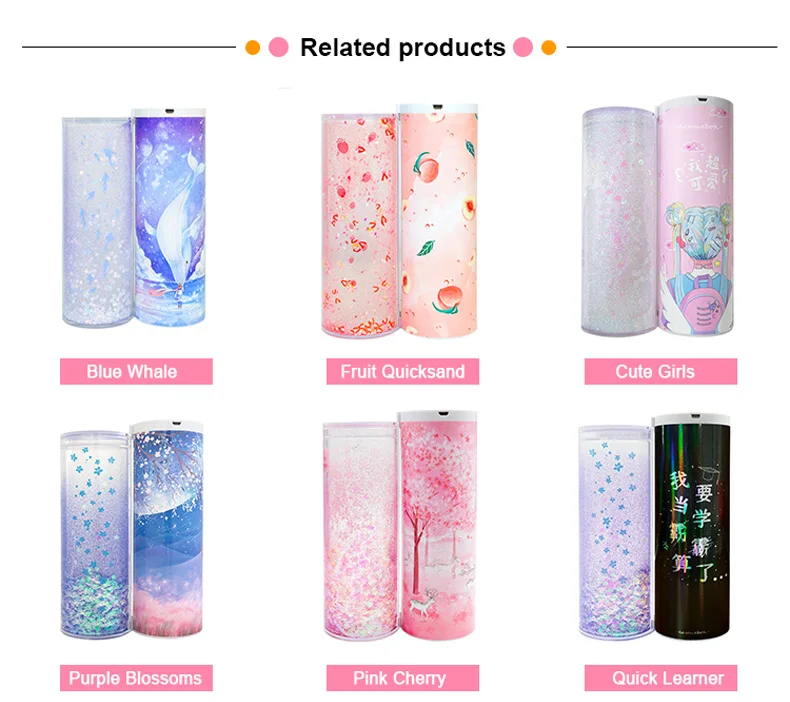790x702 pixels.
Task: Click the Related products heading text
Action: point(403,47)
